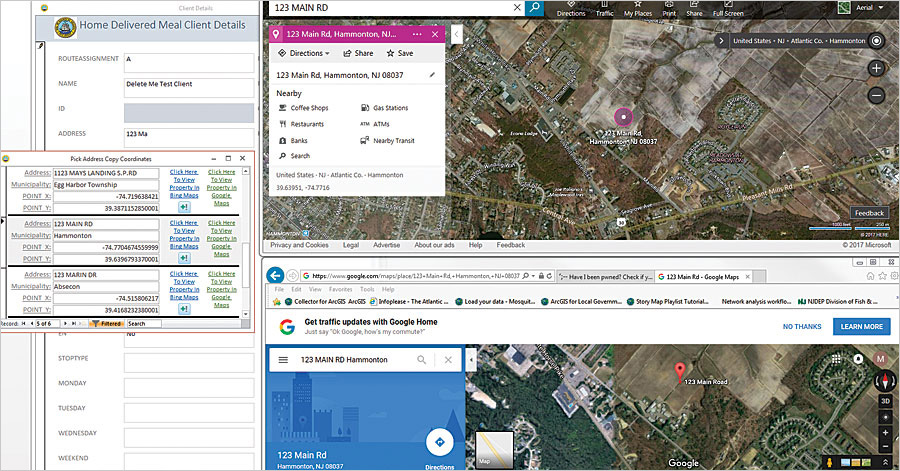The width and height of the screenshot is (900, 471).
Task: Click Share in Bing Maps top toolbar
Action: (x=694, y=9)
